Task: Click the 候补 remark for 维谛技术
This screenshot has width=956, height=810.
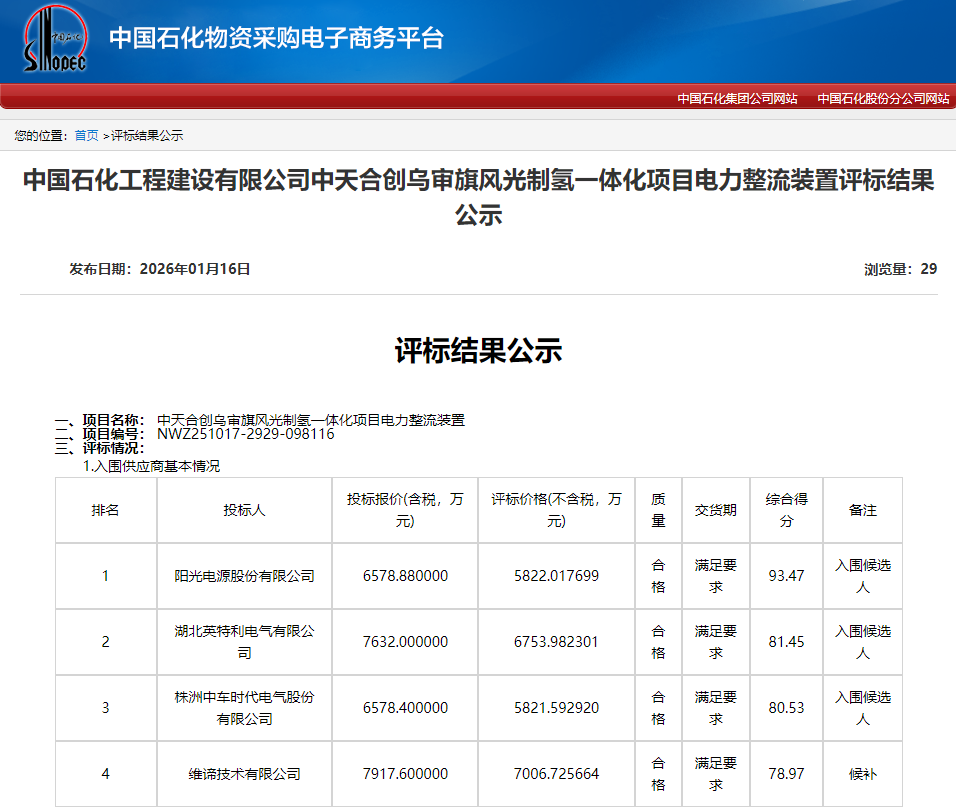Action: [862, 773]
